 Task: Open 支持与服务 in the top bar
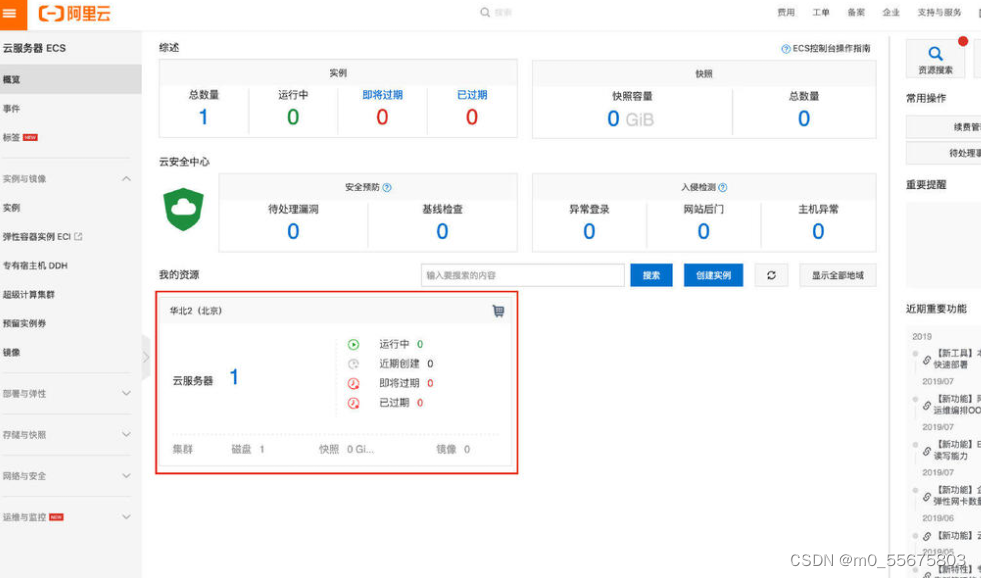(x=940, y=12)
